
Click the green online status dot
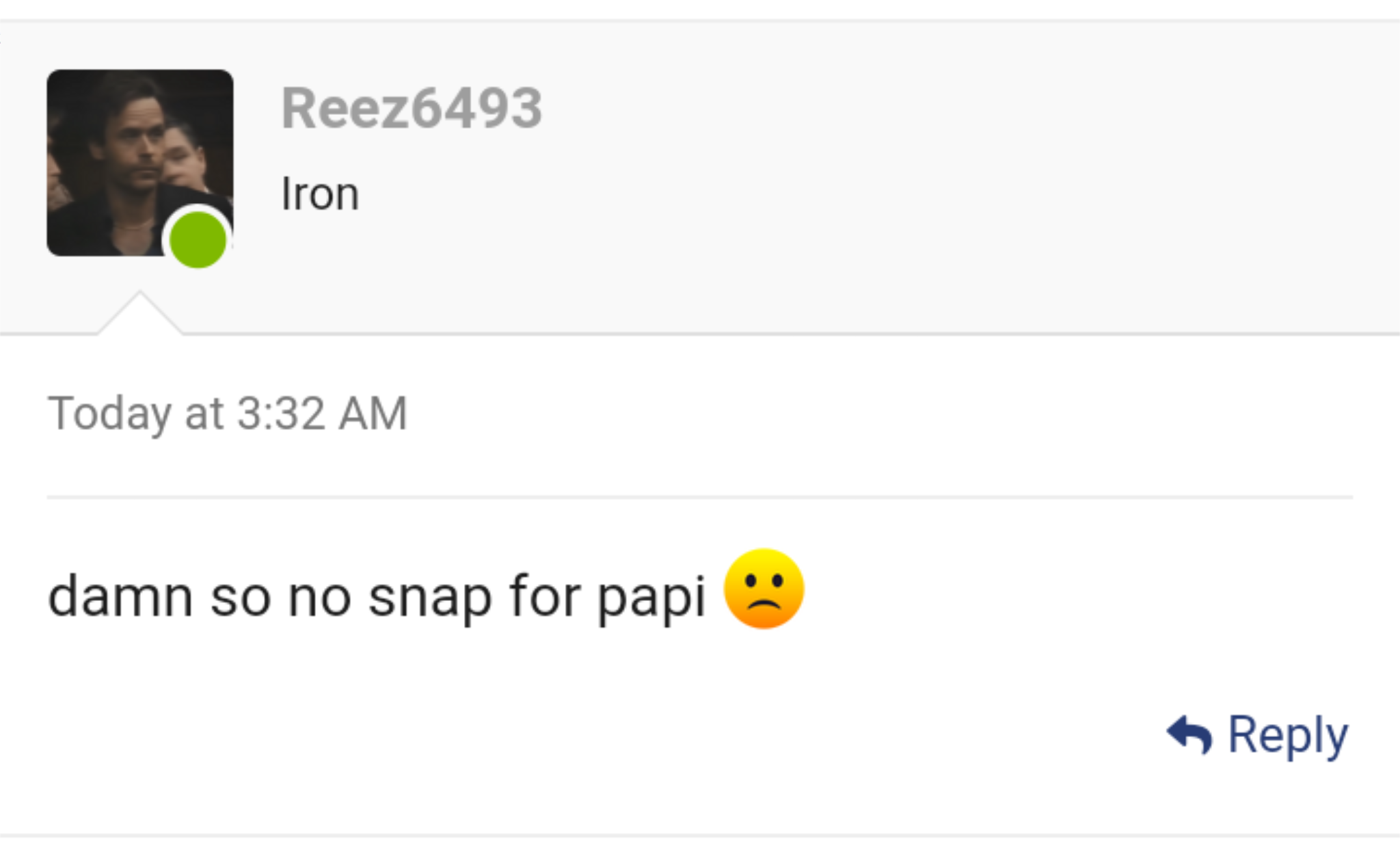tap(198, 239)
